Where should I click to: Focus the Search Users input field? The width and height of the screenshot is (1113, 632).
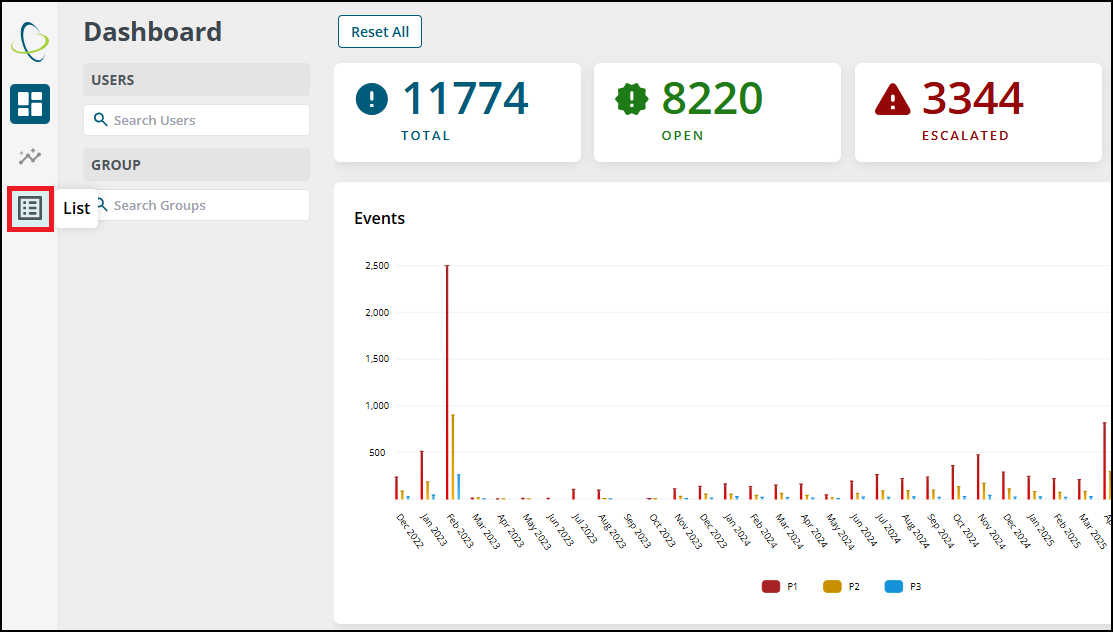[x=197, y=120]
